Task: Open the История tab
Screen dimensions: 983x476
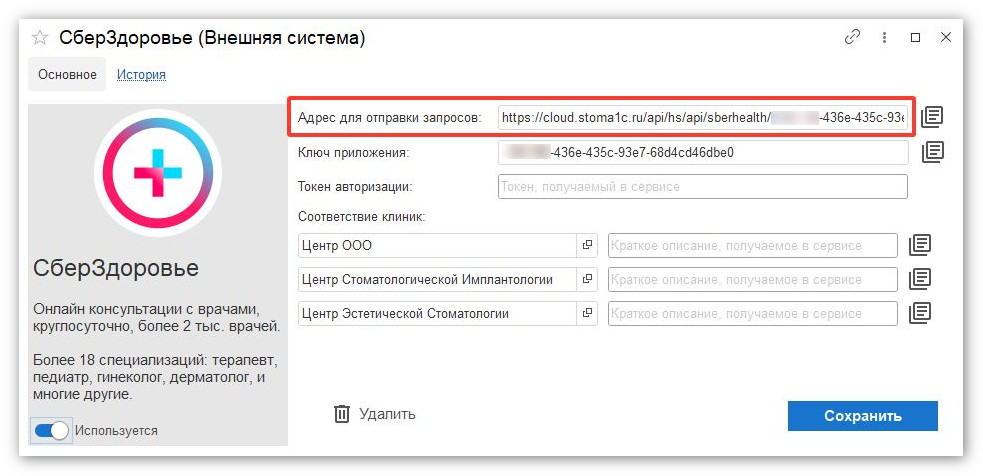Action: pyautogui.click(x=141, y=75)
